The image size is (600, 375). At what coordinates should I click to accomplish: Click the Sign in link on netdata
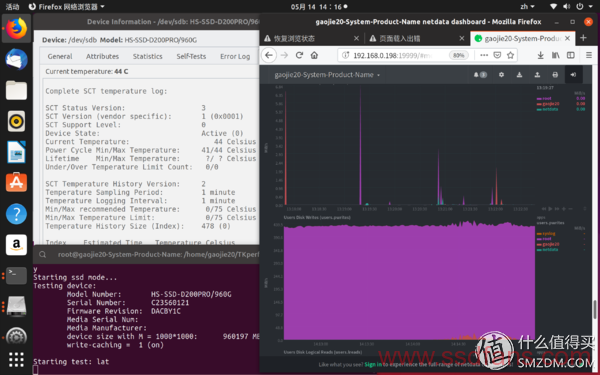(x=373, y=364)
